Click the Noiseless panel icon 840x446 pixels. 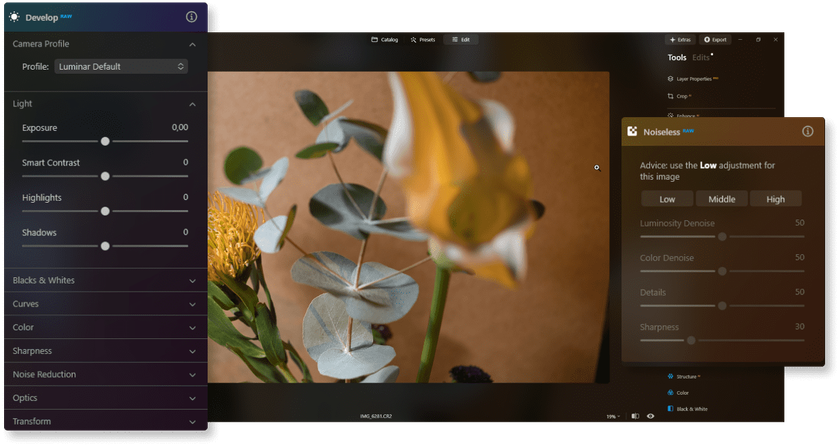[x=632, y=131]
